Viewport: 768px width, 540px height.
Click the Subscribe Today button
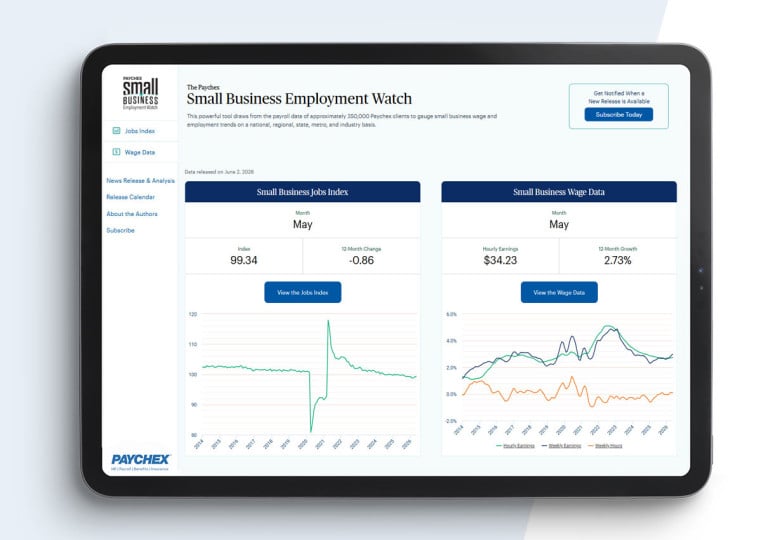coord(619,115)
